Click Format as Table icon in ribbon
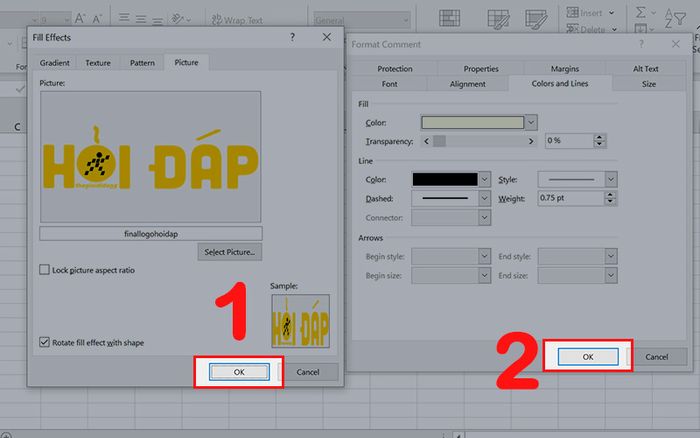The height and width of the screenshot is (438, 700). [x=498, y=19]
